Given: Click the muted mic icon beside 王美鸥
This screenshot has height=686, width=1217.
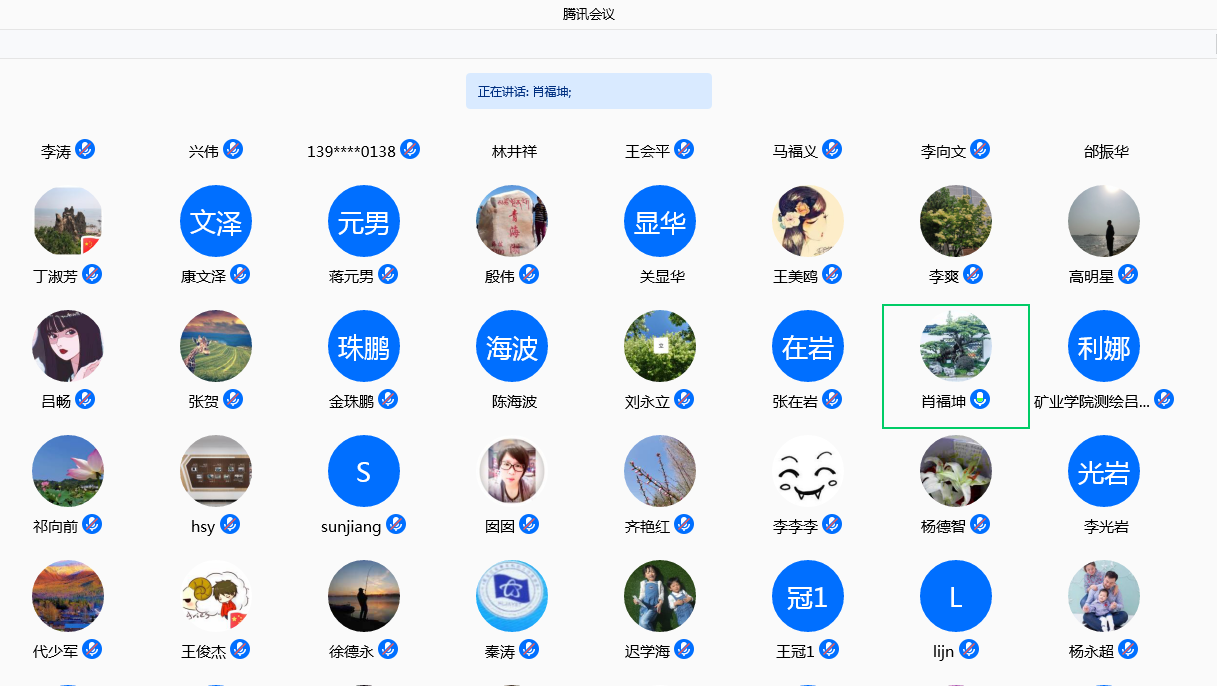Looking at the screenshot, I should click(832, 275).
